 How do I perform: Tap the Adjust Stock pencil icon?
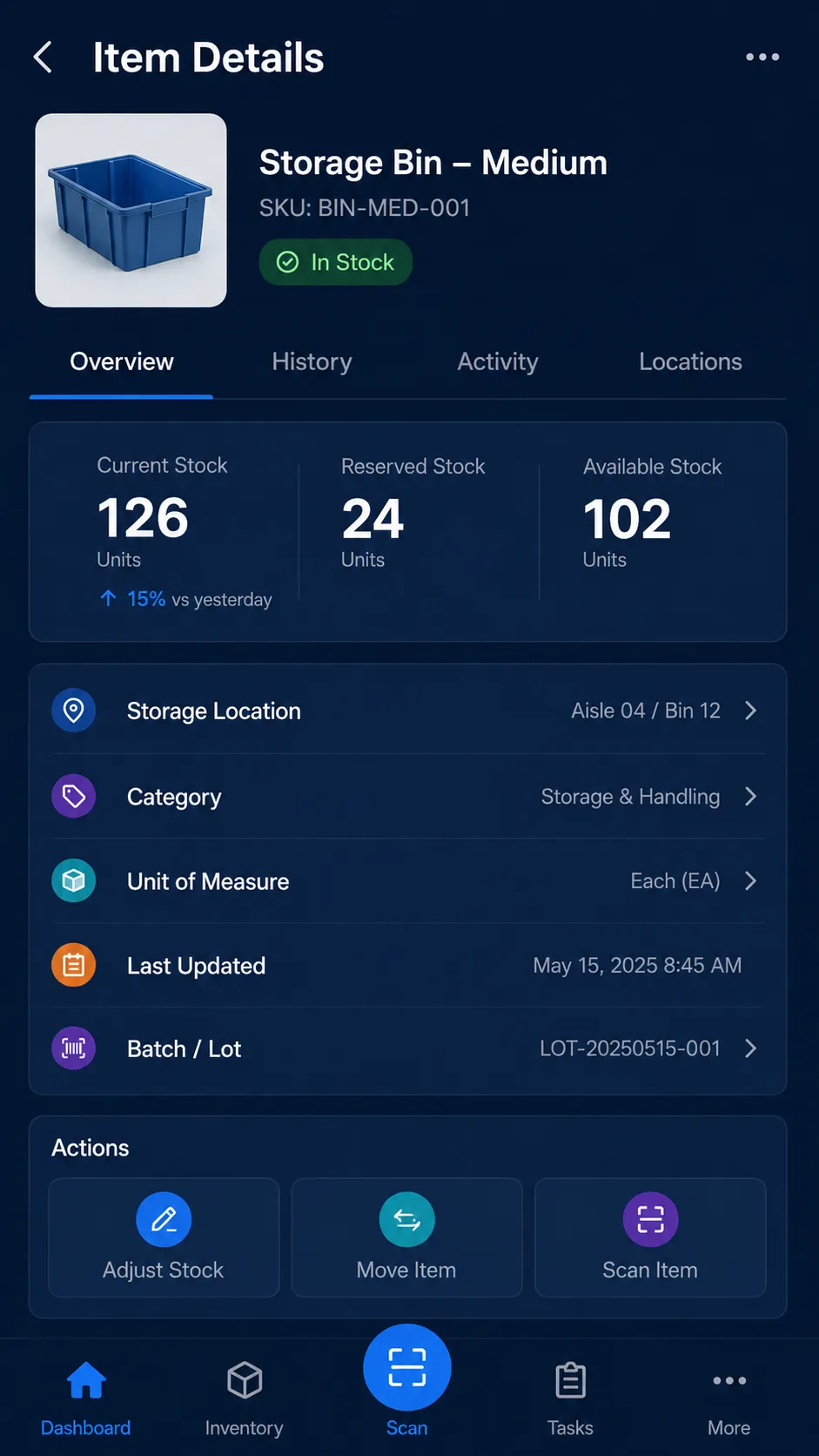click(x=164, y=1219)
